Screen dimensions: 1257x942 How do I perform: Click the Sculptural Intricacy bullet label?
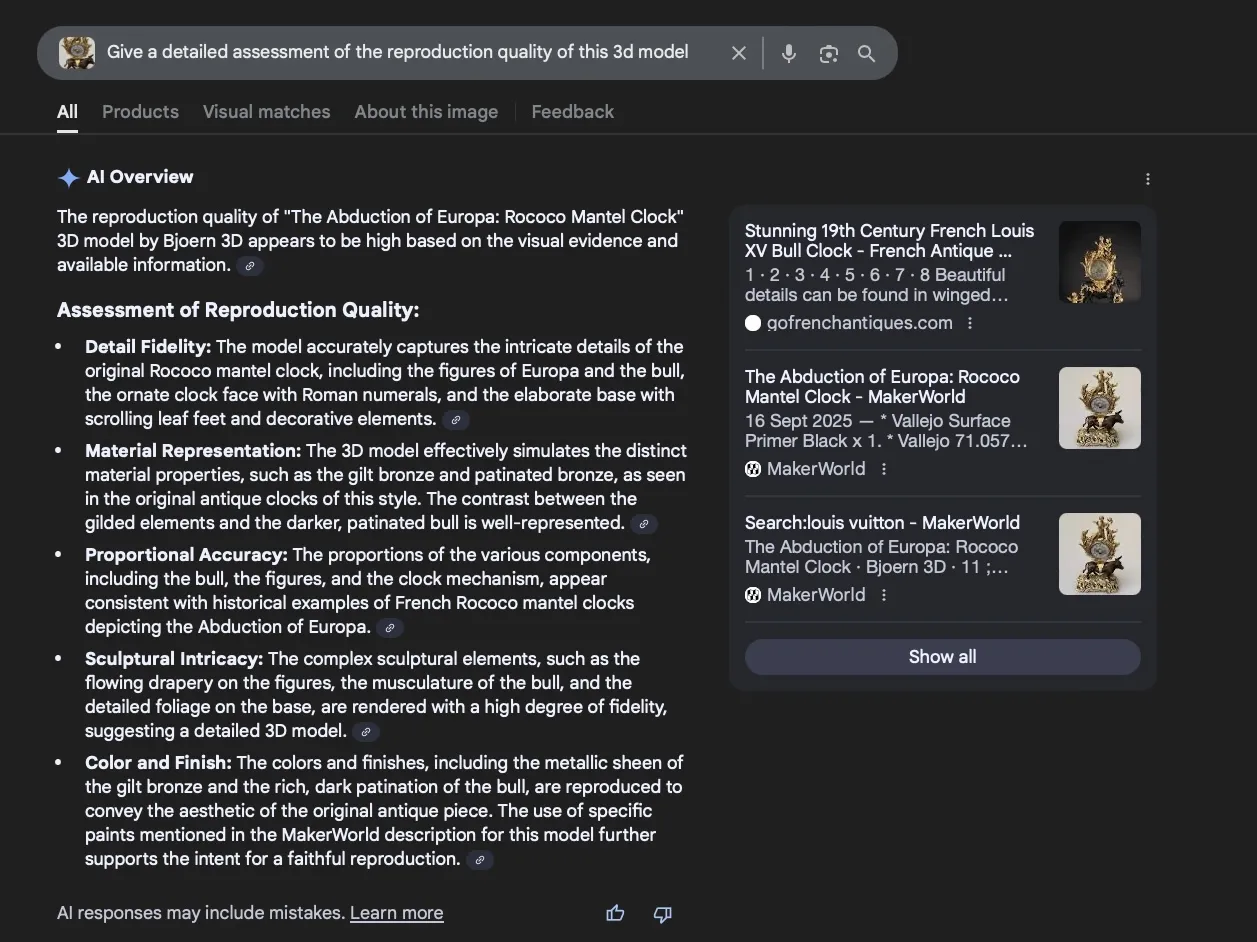(174, 659)
